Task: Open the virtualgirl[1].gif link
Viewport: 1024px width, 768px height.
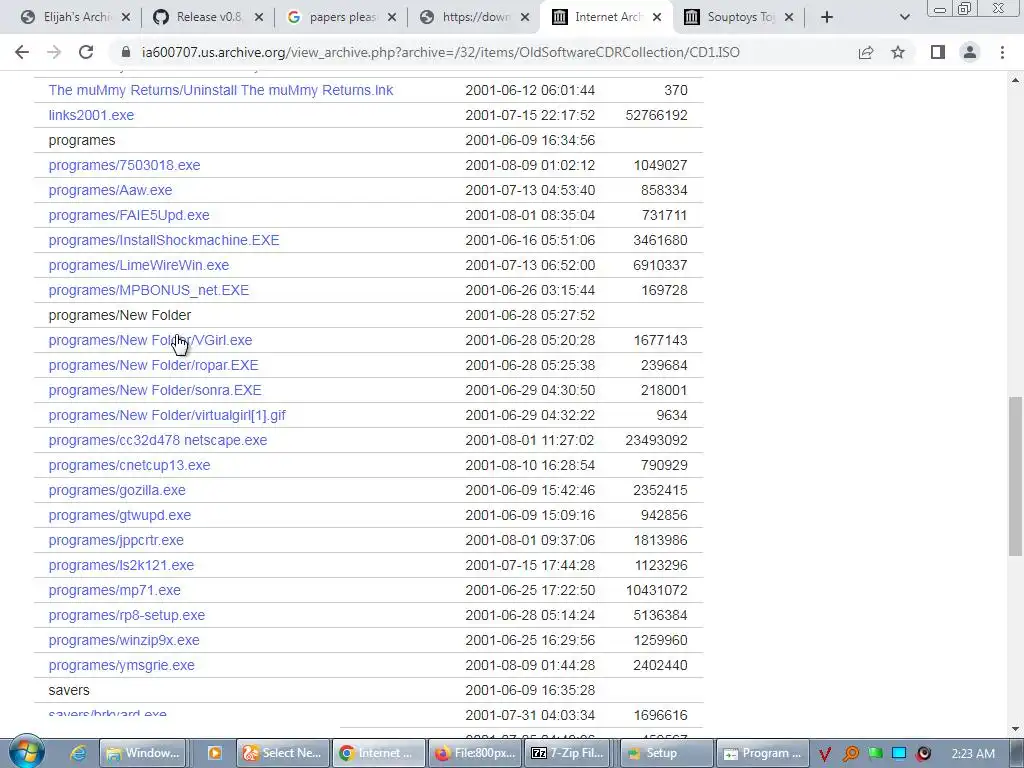Action: pyautogui.click(x=167, y=415)
